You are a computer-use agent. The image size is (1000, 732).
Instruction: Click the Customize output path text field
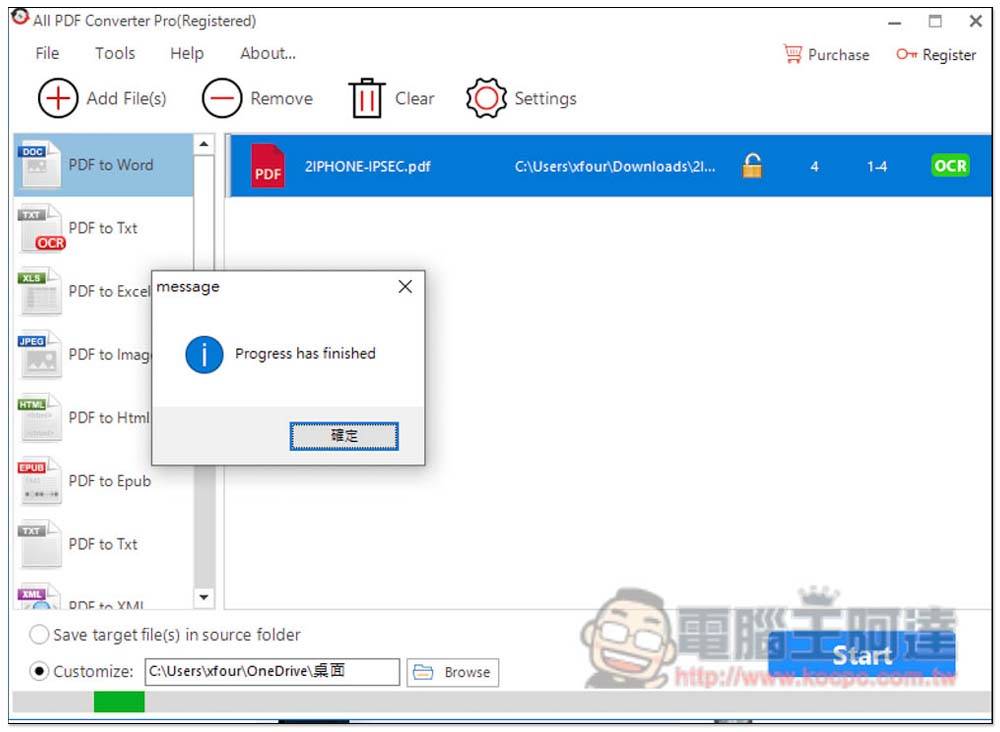pyautogui.click(x=272, y=672)
